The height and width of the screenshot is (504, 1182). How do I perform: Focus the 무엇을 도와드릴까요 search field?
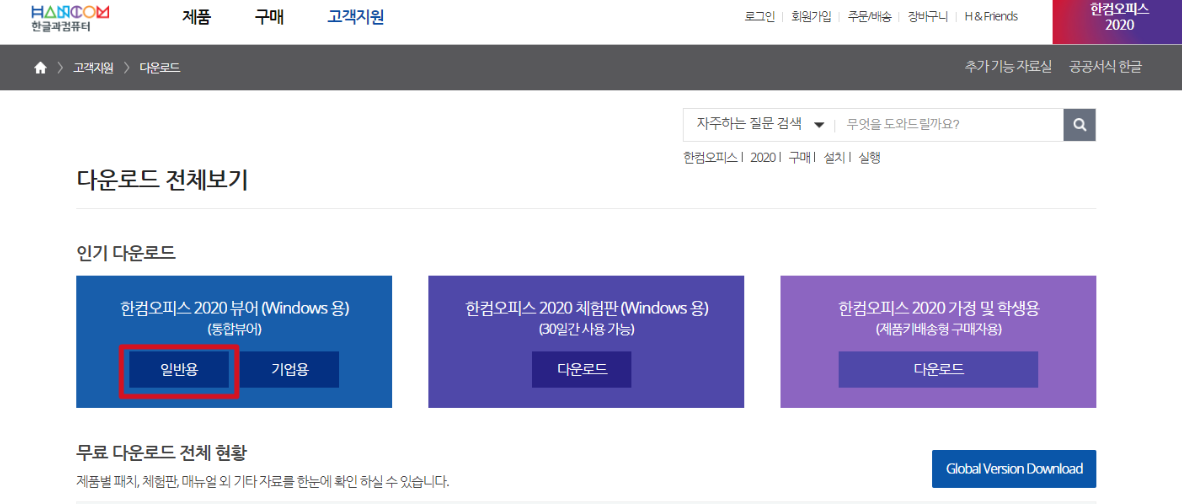pos(950,125)
